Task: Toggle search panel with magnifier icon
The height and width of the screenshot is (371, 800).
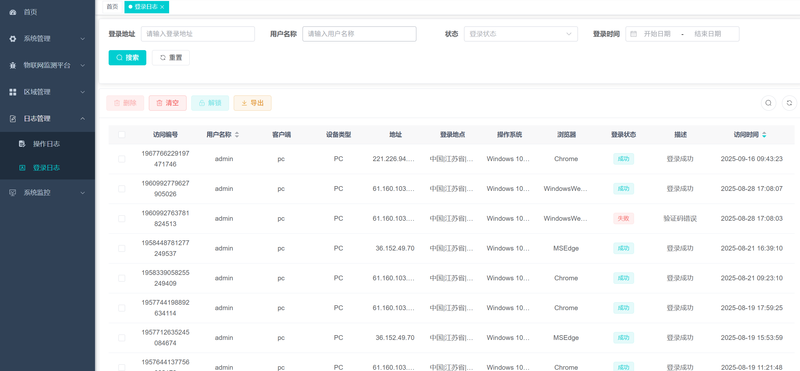Action: point(768,103)
